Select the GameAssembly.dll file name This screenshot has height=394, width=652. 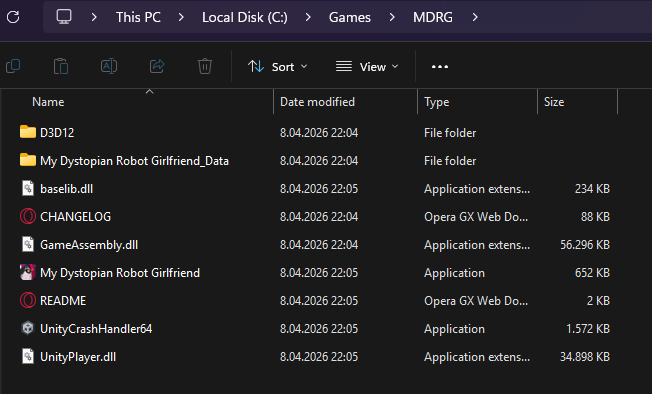(89, 245)
